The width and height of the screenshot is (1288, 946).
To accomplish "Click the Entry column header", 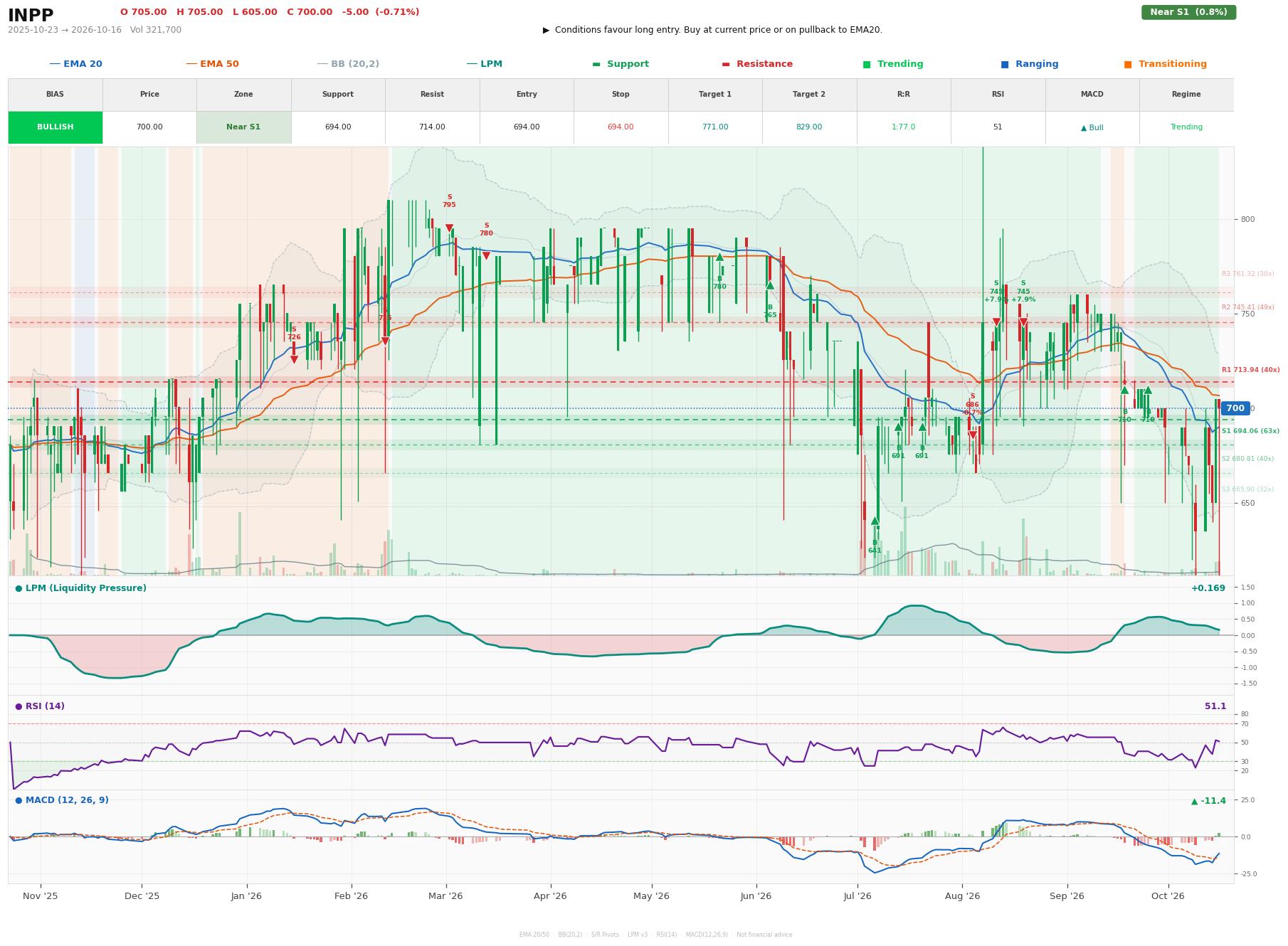I will click(x=527, y=95).
